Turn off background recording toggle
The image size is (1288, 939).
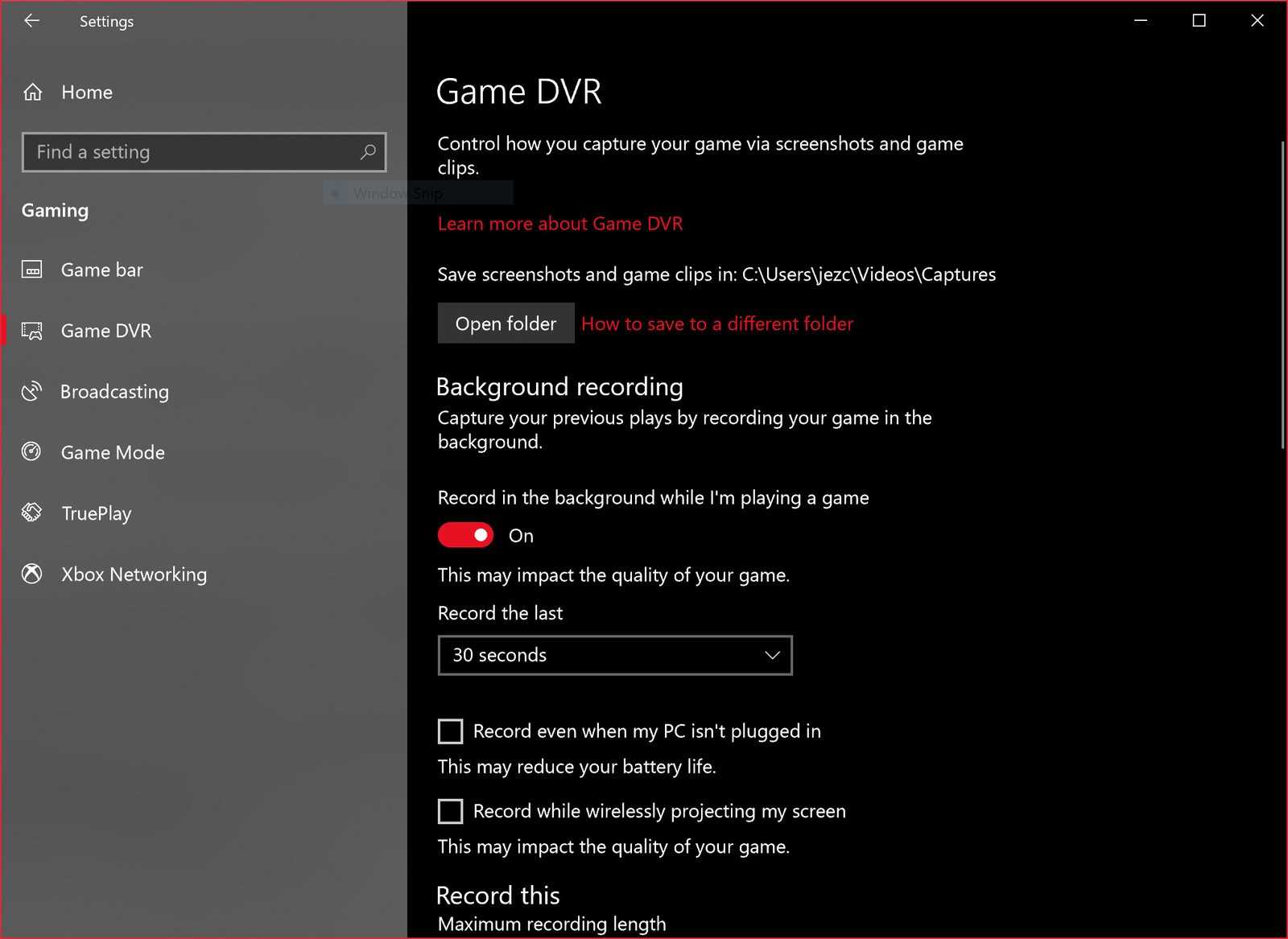coord(465,535)
